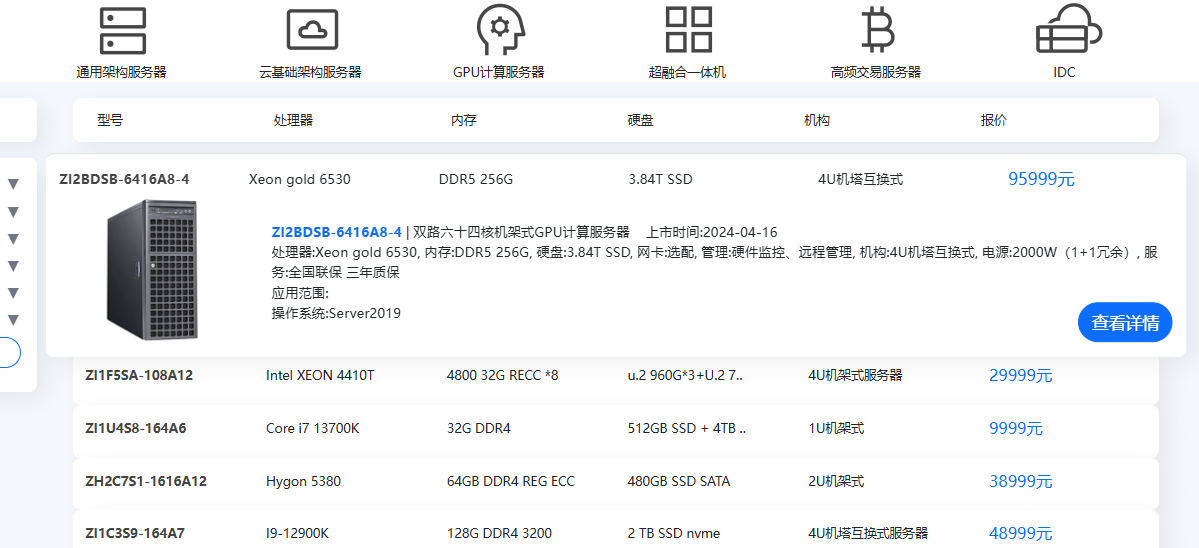Image resolution: width=1199 pixels, height=548 pixels.
Task: Click the 9999元 price
Action: pos(1016,428)
